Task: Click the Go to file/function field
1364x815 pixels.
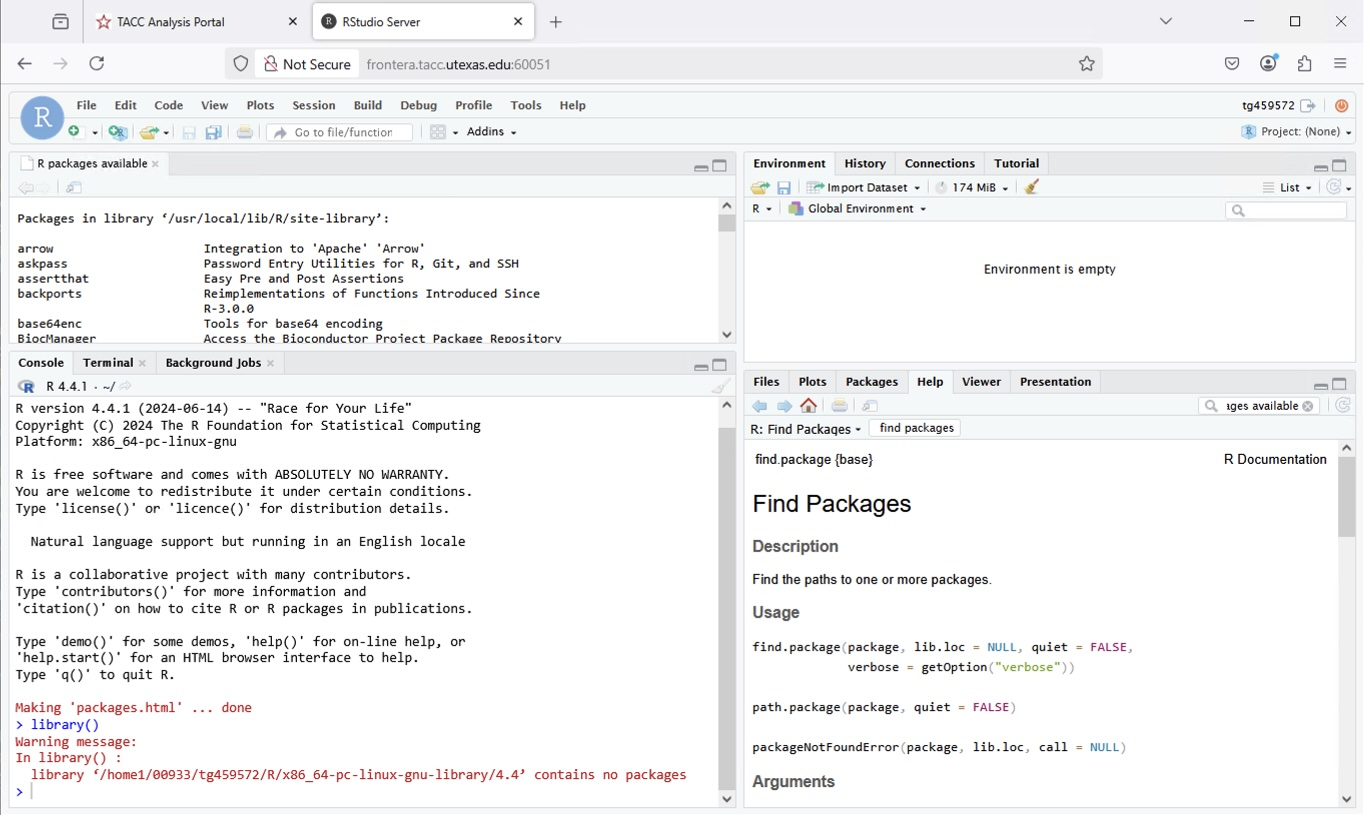Action: pyautogui.click(x=342, y=132)
